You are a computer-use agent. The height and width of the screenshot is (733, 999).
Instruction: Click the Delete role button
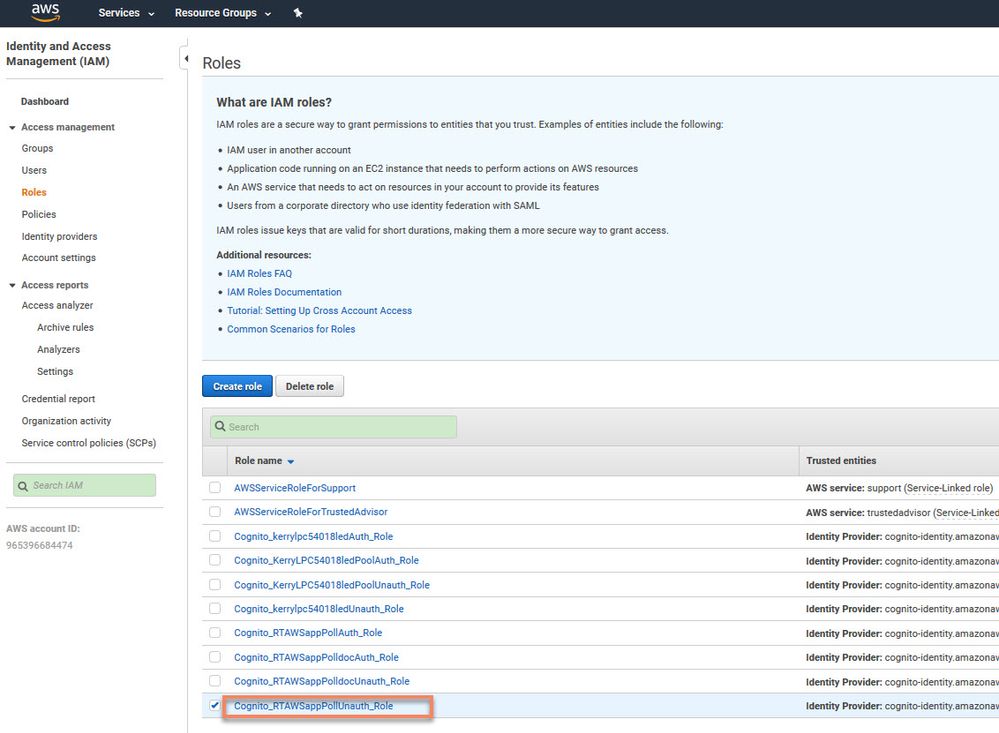pyautogui.click(x=309, y=387)
